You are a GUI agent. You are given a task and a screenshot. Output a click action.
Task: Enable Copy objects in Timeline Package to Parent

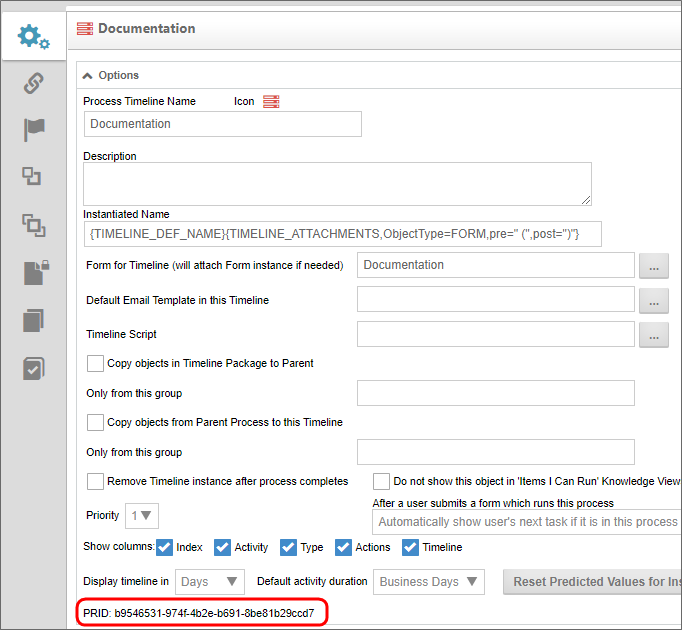coord(96,363)
